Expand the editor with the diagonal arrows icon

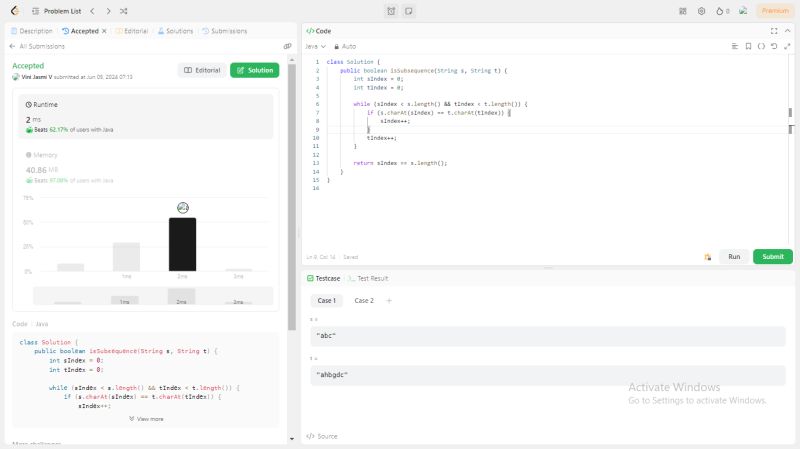(x=787, y=46)
